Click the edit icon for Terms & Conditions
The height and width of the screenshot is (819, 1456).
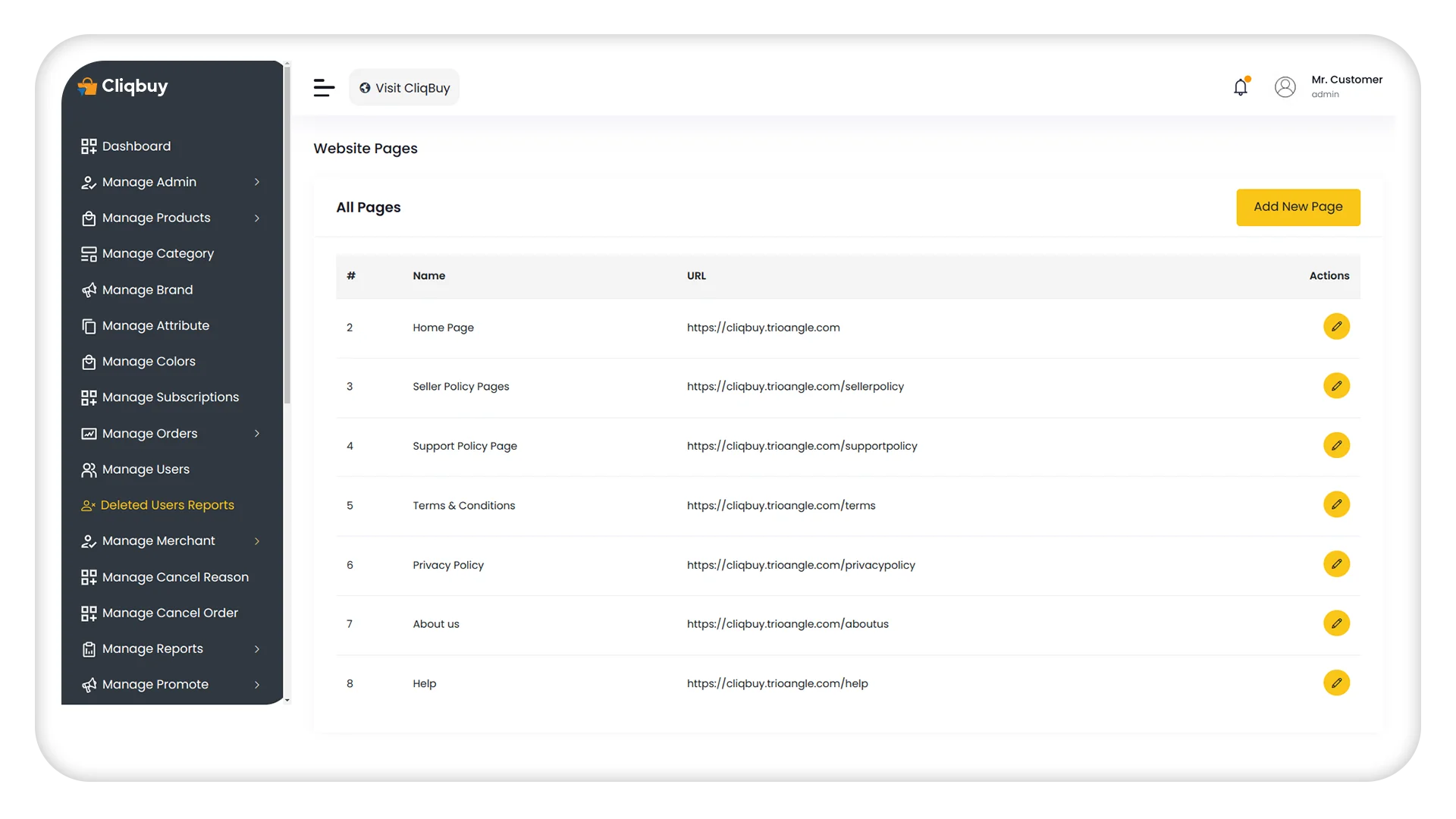click(x=1336, y=504)
